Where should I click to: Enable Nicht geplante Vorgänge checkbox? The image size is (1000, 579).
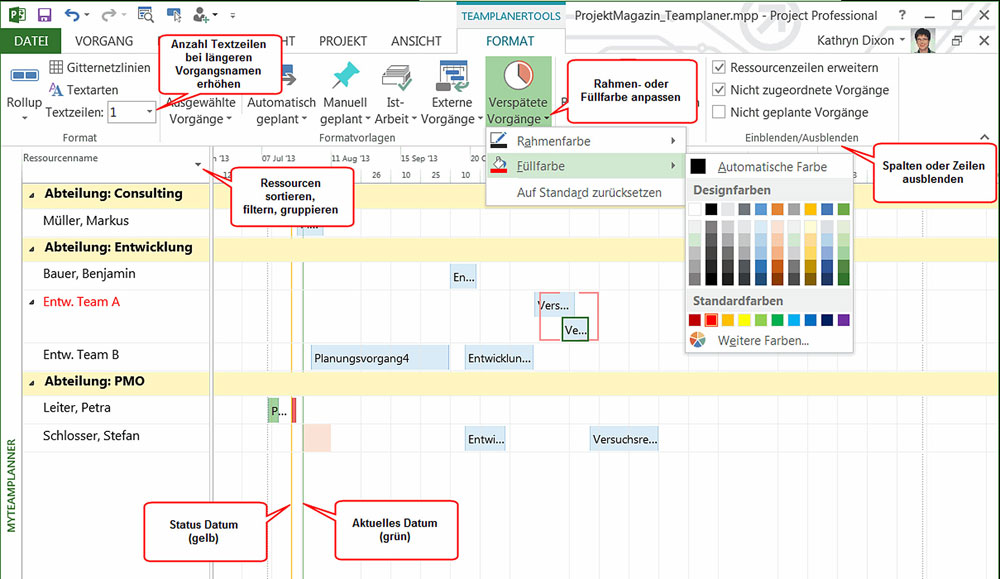click(x=719, y=112)
